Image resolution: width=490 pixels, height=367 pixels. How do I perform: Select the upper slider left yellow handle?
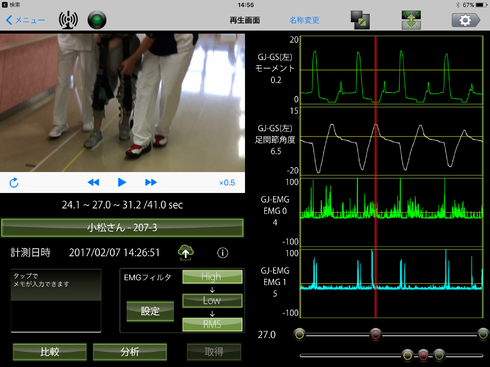click(x=299, y=334)
